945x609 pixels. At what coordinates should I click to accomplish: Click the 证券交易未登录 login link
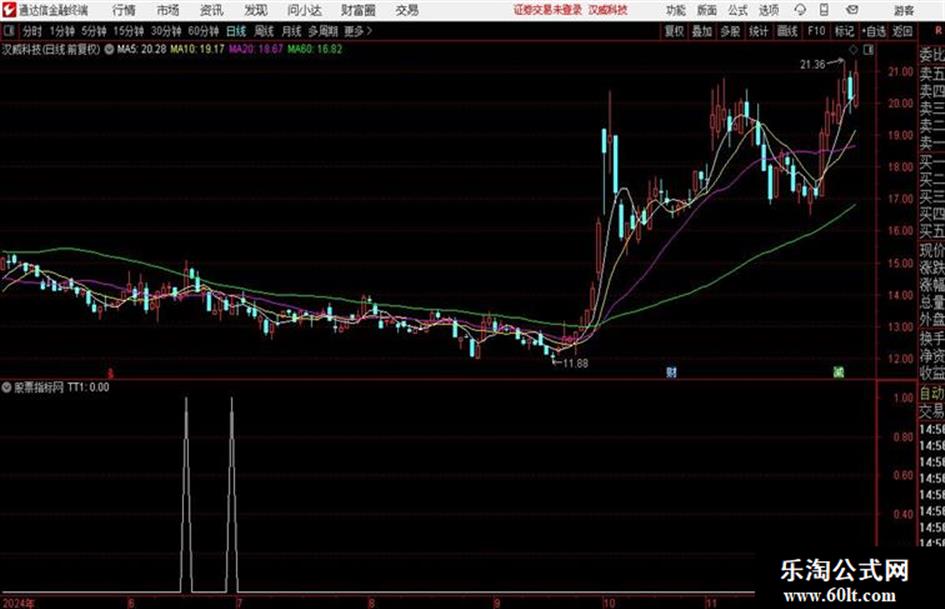click(547, 10)
